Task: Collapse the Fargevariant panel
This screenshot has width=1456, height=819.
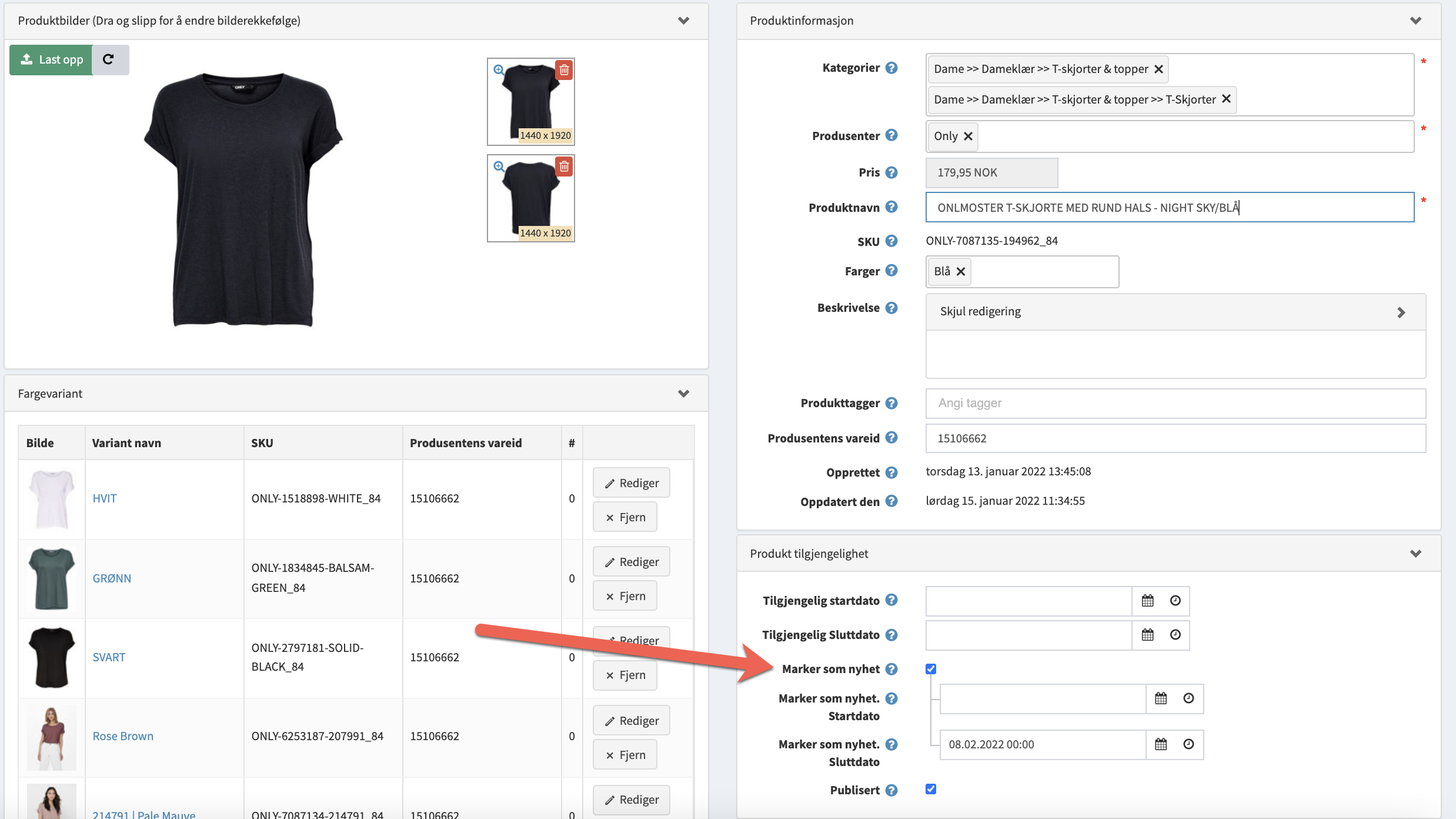Action: [x=683, y=394]
